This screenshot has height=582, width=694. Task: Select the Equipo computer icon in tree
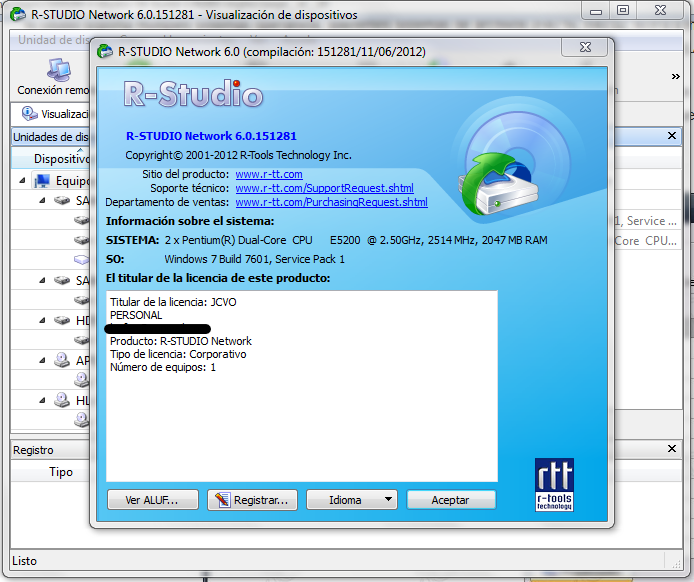42,181
